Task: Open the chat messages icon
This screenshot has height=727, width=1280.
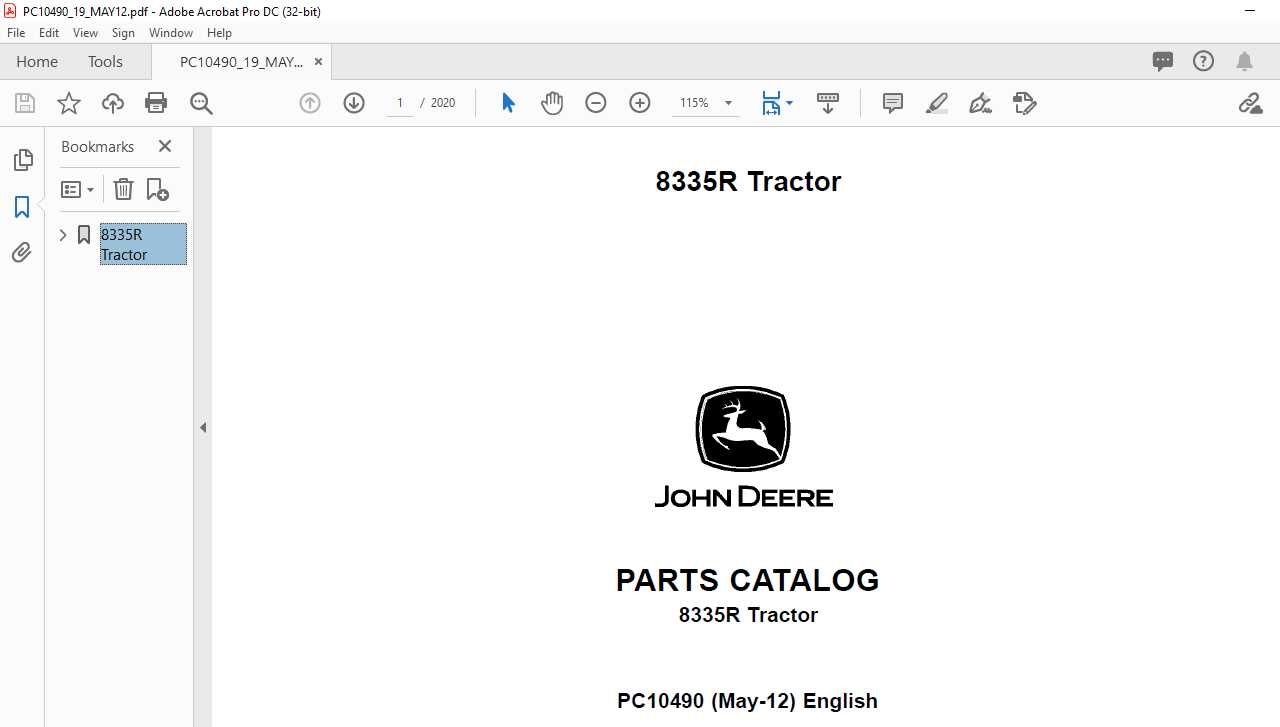Action: click(x=1163, y=62)
